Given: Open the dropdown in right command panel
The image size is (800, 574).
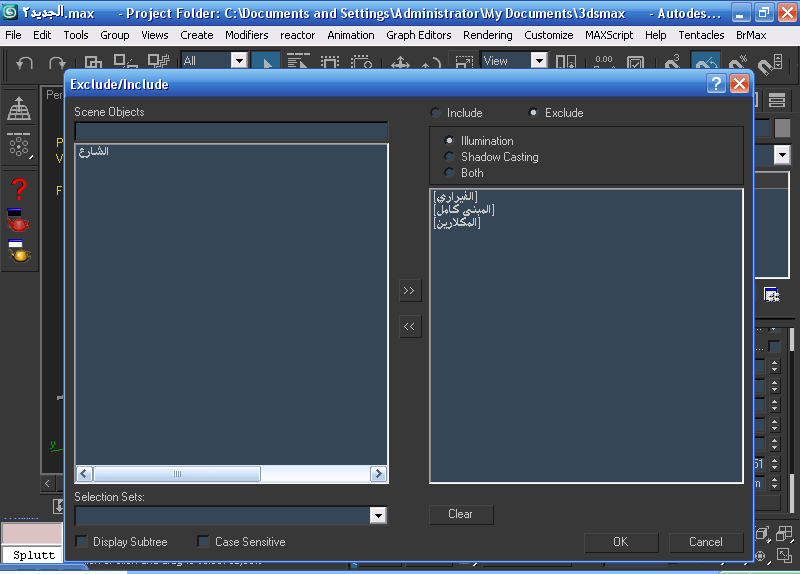Looking at the screenshot, I should click(x=782, y=154).
